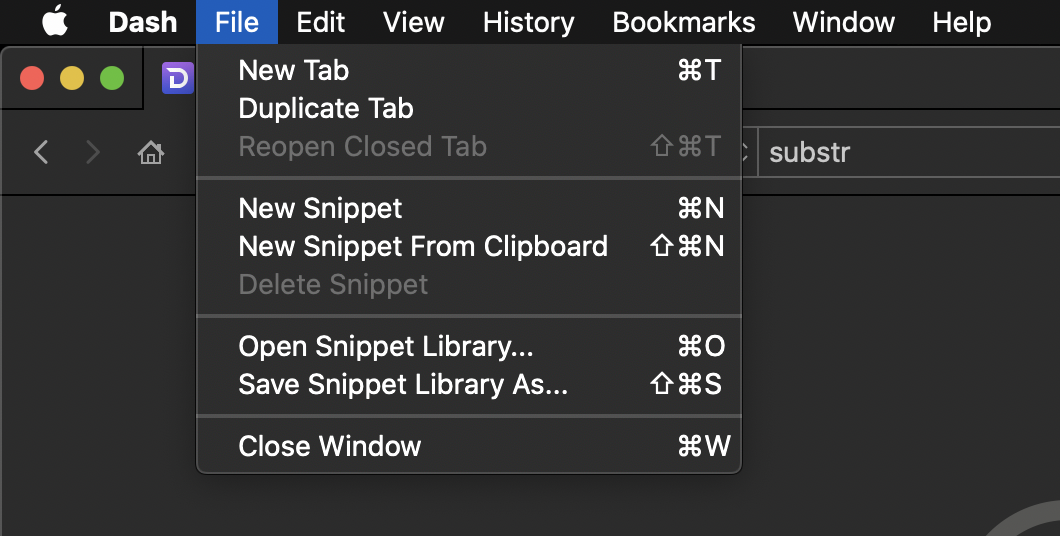Click the home icon
The width and height of the screenshot is (1060, 536).
(x=150, y=153)
